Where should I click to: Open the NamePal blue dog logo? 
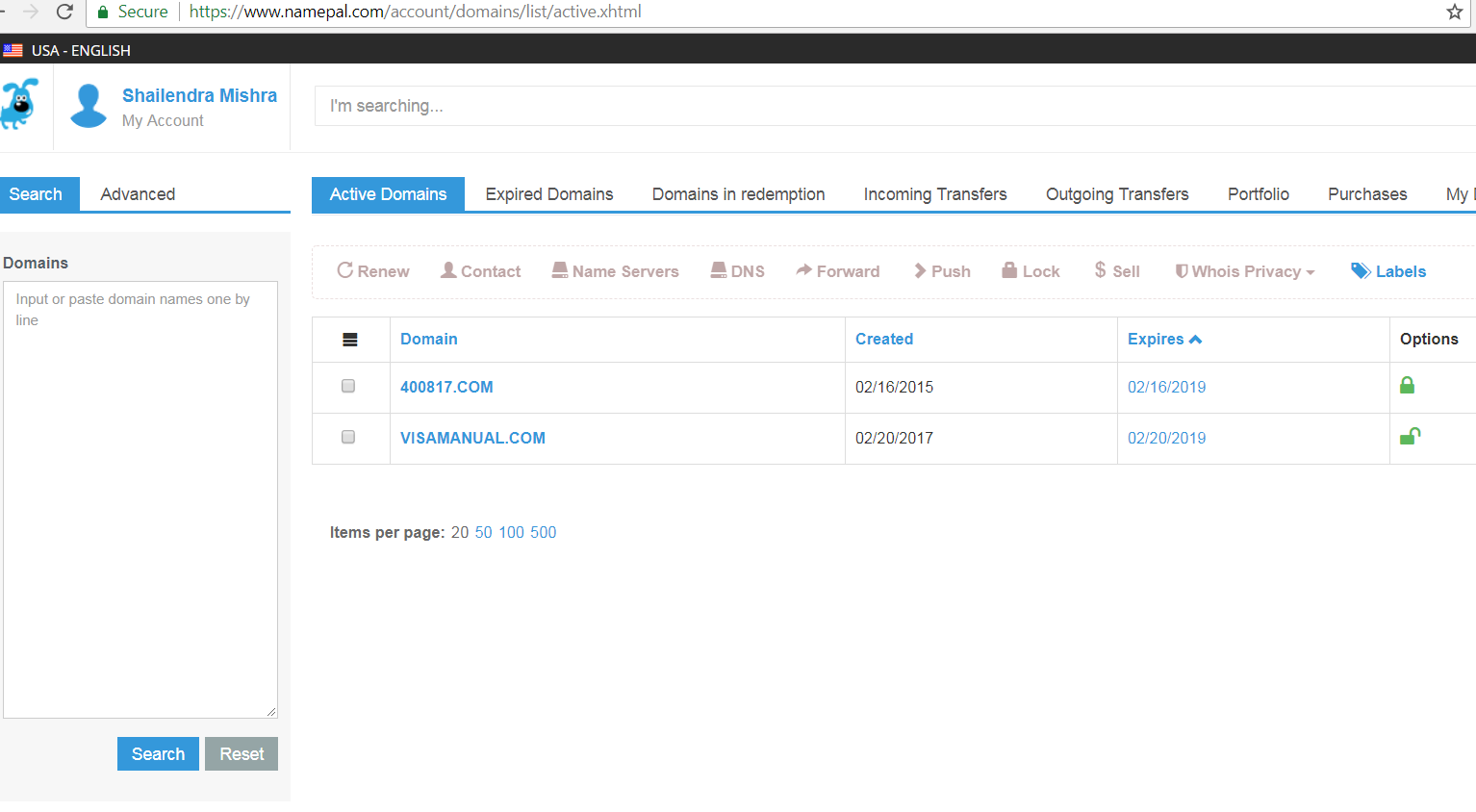[19, 104]
